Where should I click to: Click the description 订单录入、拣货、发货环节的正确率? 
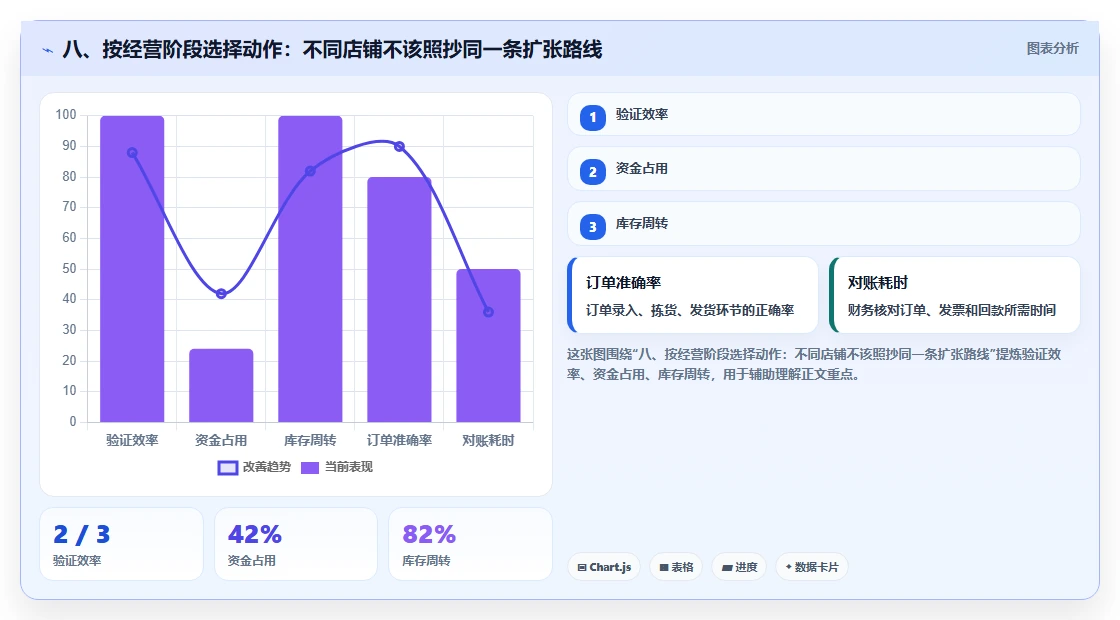pyautogui.click(x=690, y=310)
